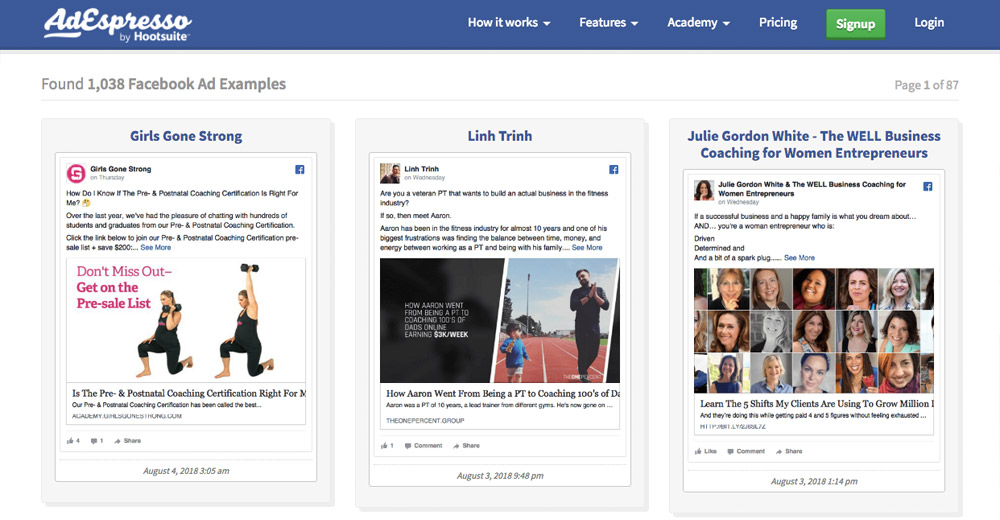Click the Linh Trinh profile photo
This screenshot has width=1000, height=520.
tap(390, 173)
